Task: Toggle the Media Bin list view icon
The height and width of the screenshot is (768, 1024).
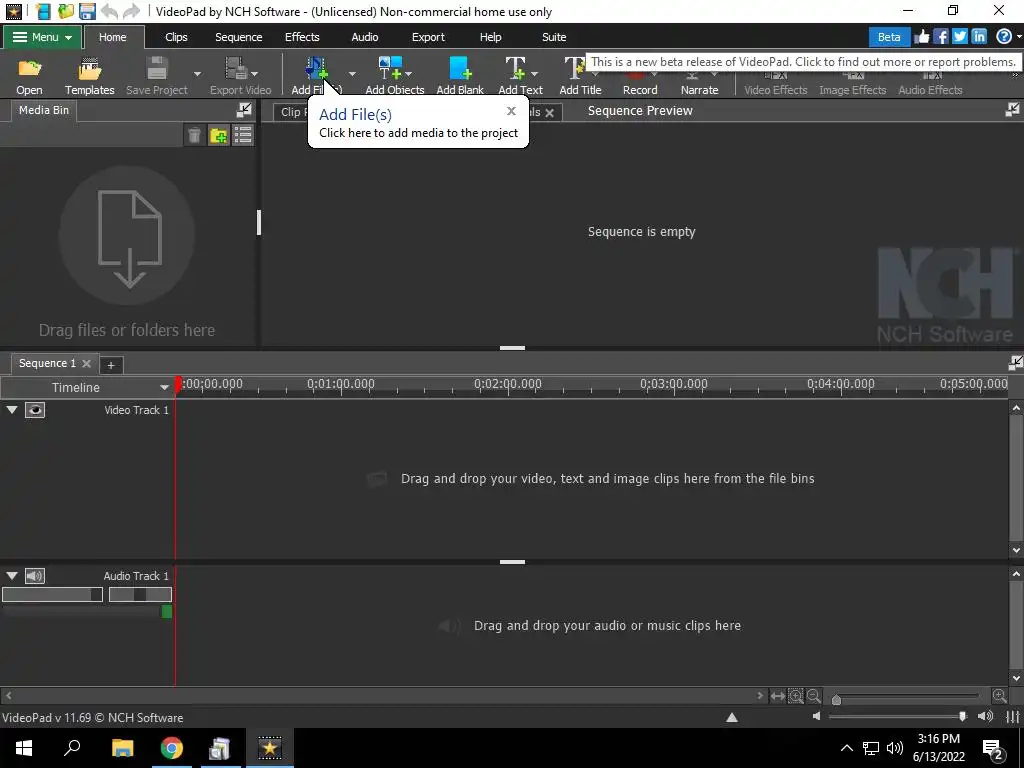Action: (243, 135)
